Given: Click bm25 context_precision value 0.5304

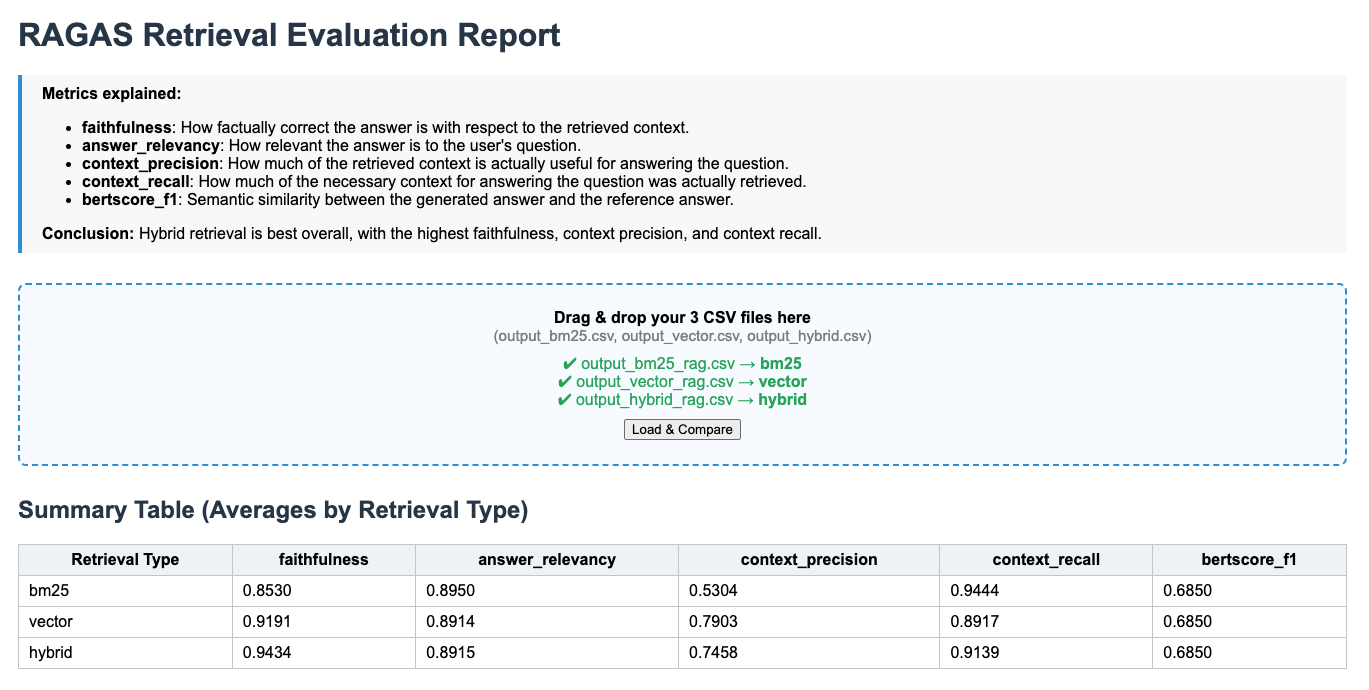Looking at the screenshot, I should click(x=713, y=591).
